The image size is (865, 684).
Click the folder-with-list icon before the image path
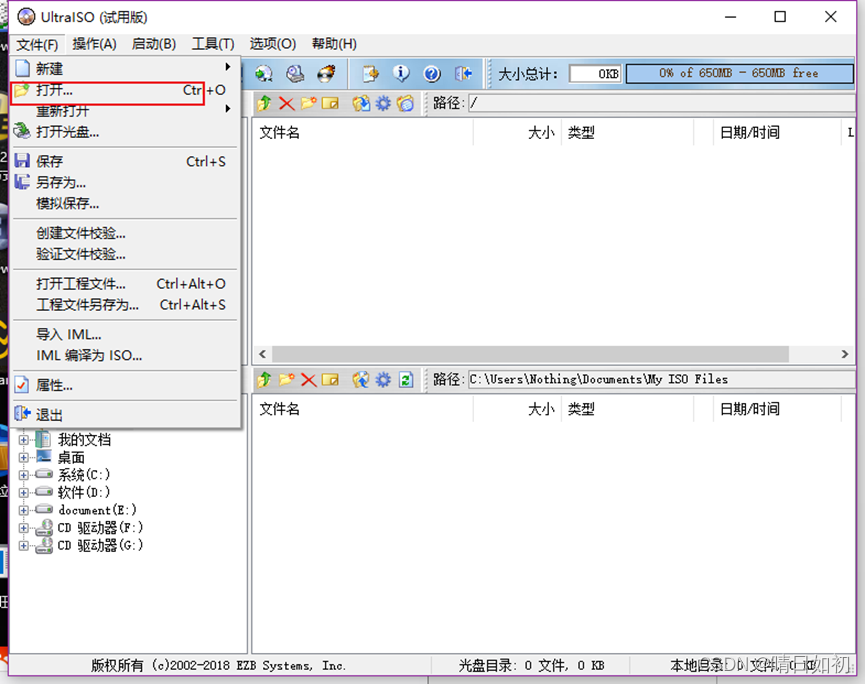pyautogui.click(x=405, y=103)
